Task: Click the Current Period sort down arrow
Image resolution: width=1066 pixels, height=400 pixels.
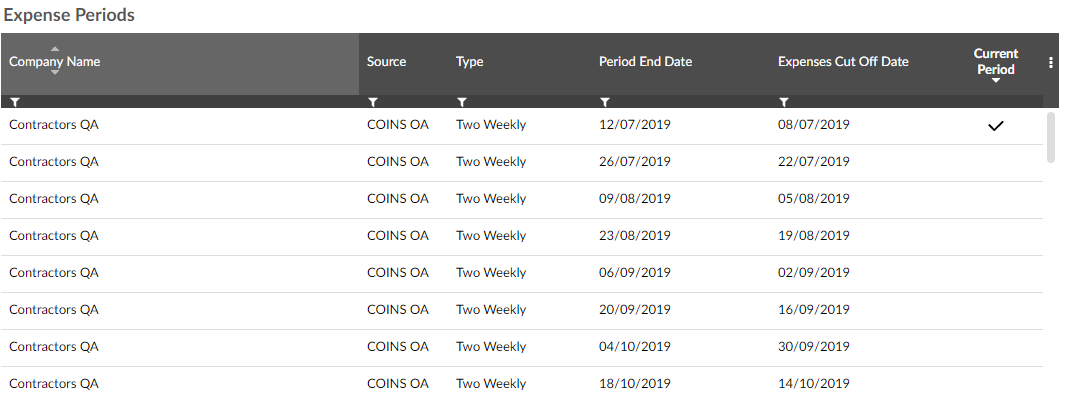Action: pos(996,81)
